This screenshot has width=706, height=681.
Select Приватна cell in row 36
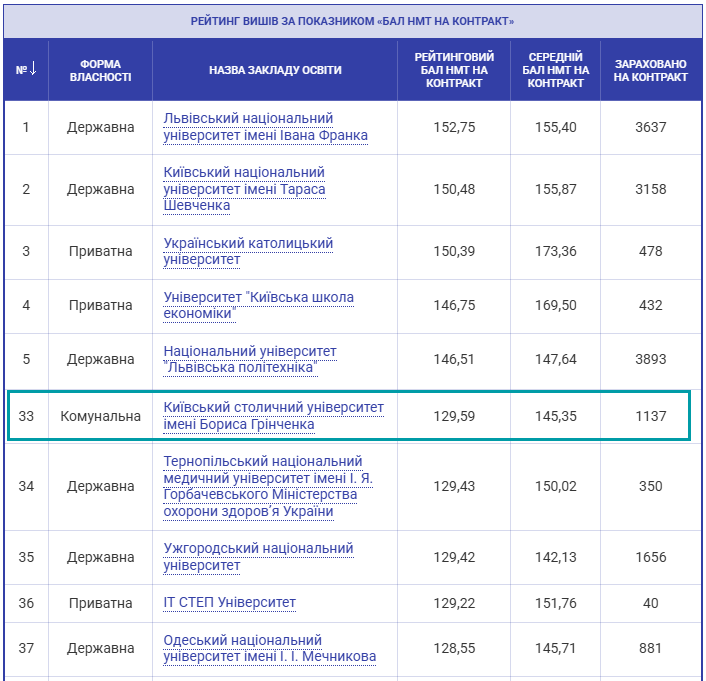100,604
